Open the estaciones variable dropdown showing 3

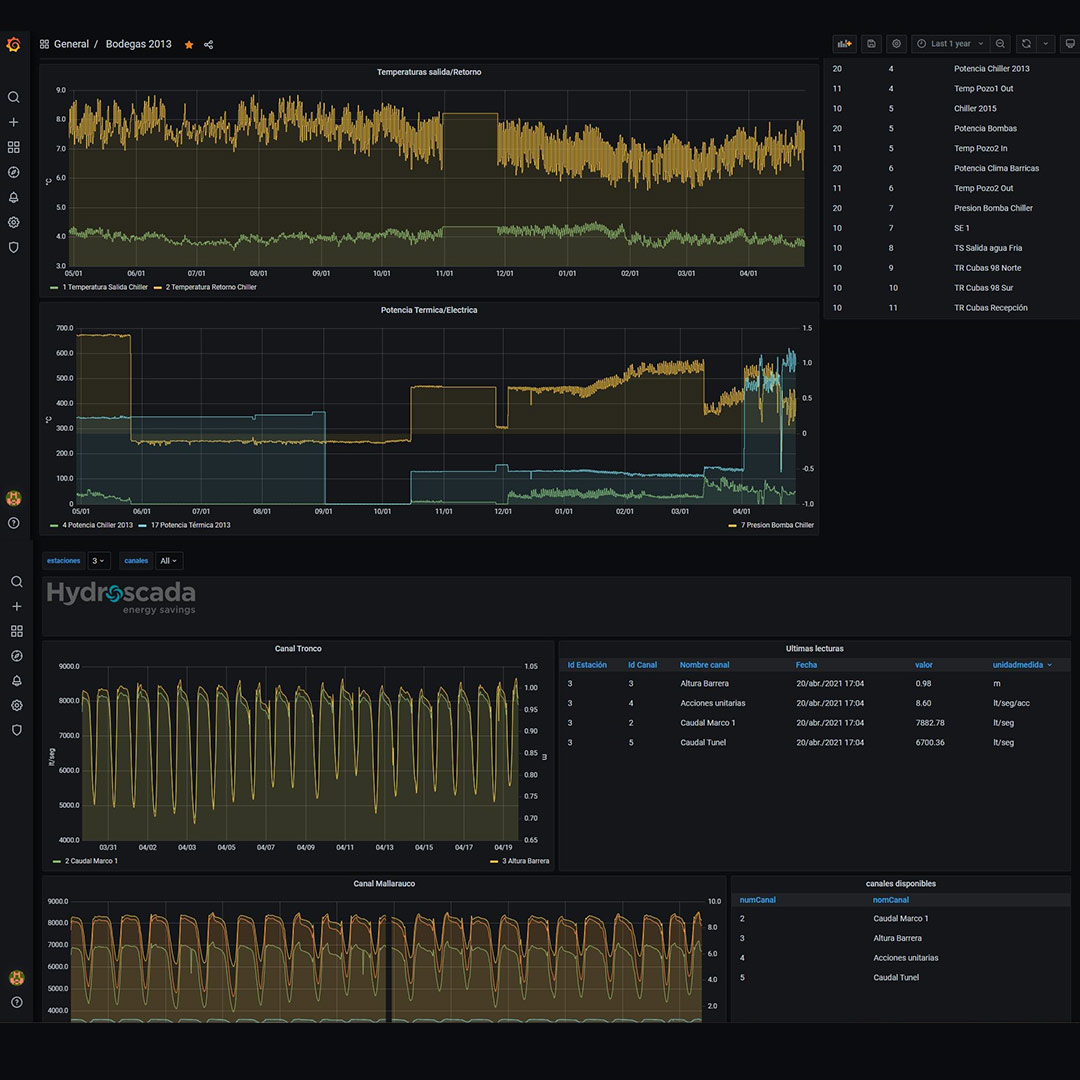click(x=98, y=561)
